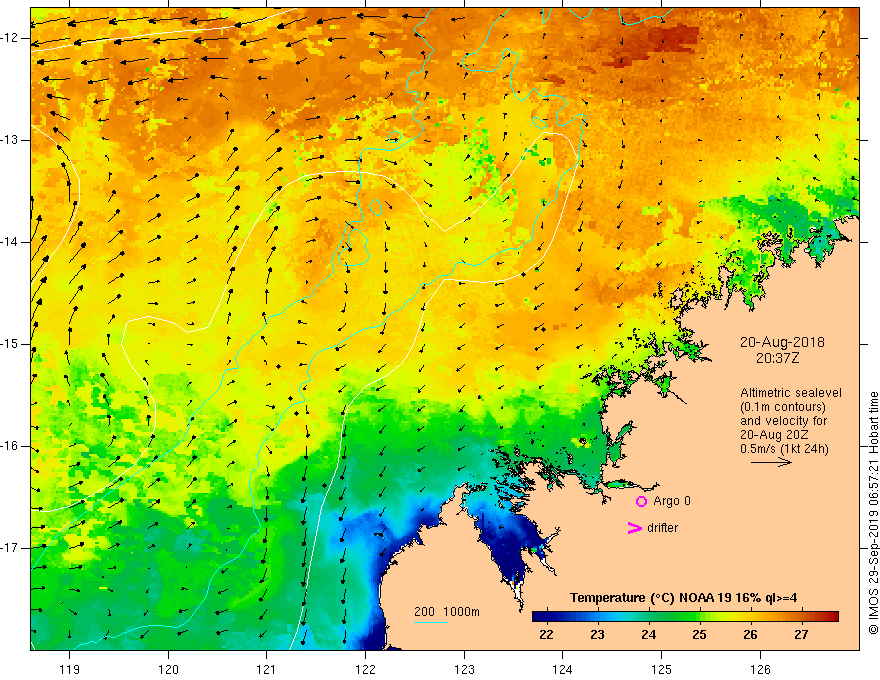Click longitude axis label 121

(266, 669)
